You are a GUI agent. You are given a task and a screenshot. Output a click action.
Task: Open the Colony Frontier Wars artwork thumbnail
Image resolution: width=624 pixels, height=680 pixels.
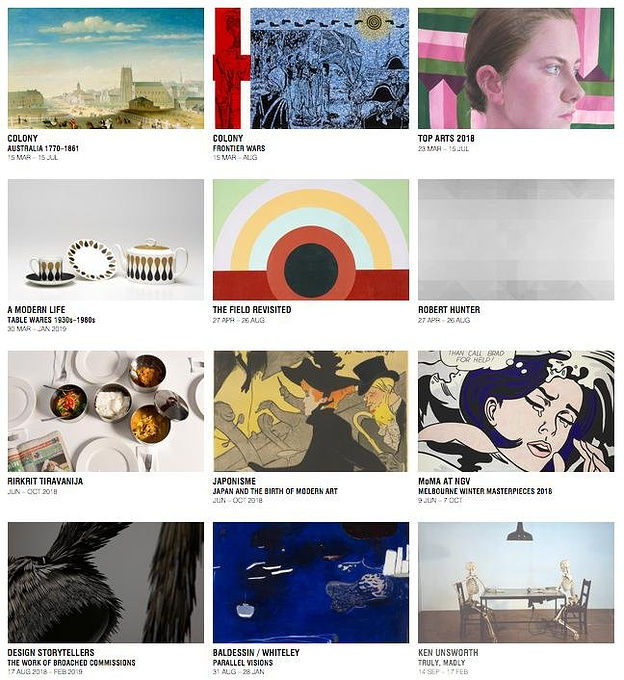311,68
